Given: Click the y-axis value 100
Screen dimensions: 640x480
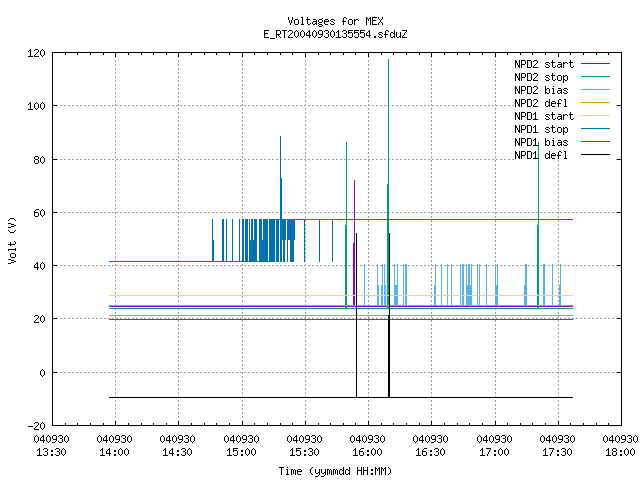Looking at the screenshot, I should point(36,107).
